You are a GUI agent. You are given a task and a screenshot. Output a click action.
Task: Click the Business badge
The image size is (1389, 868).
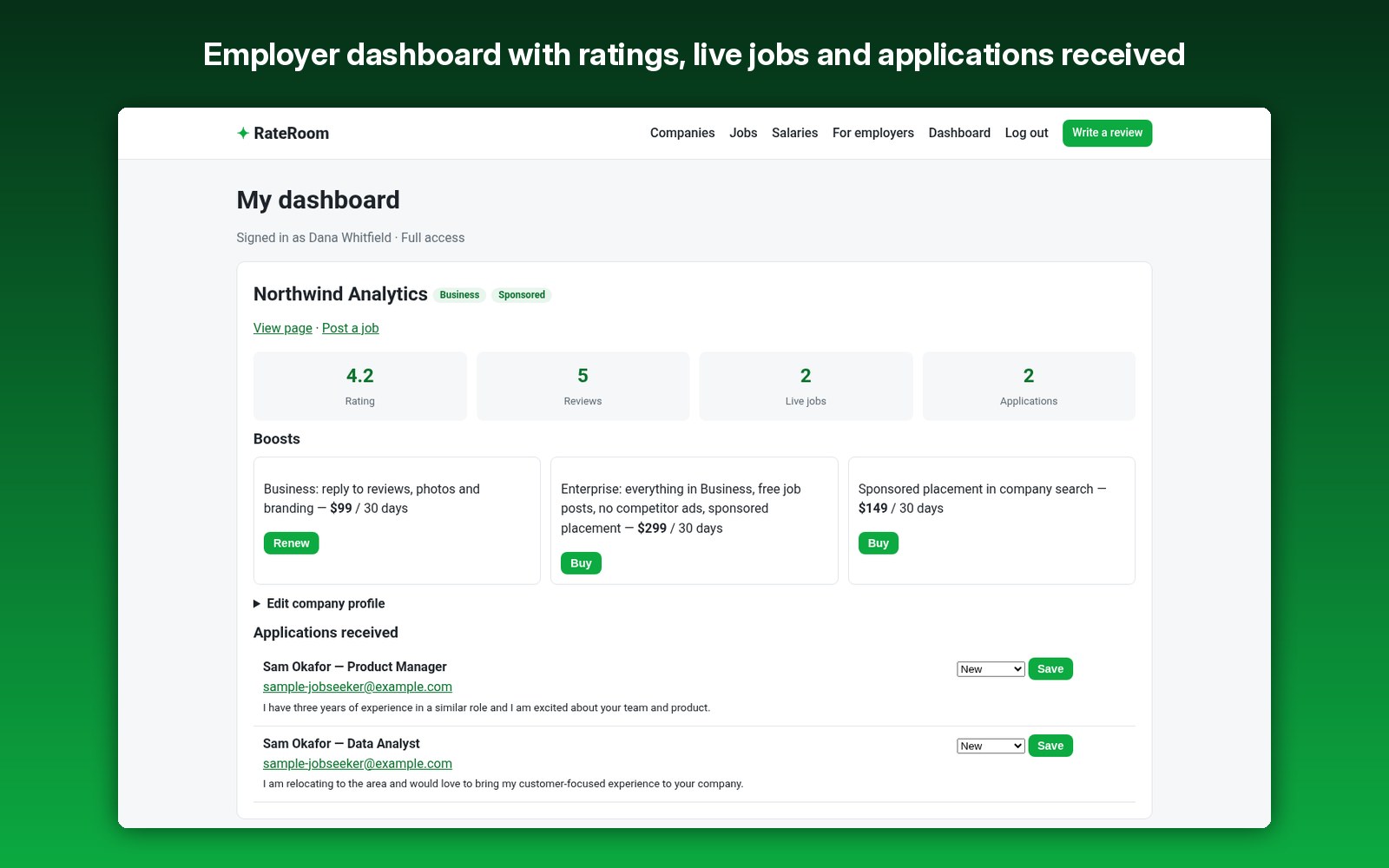point(459,295)
